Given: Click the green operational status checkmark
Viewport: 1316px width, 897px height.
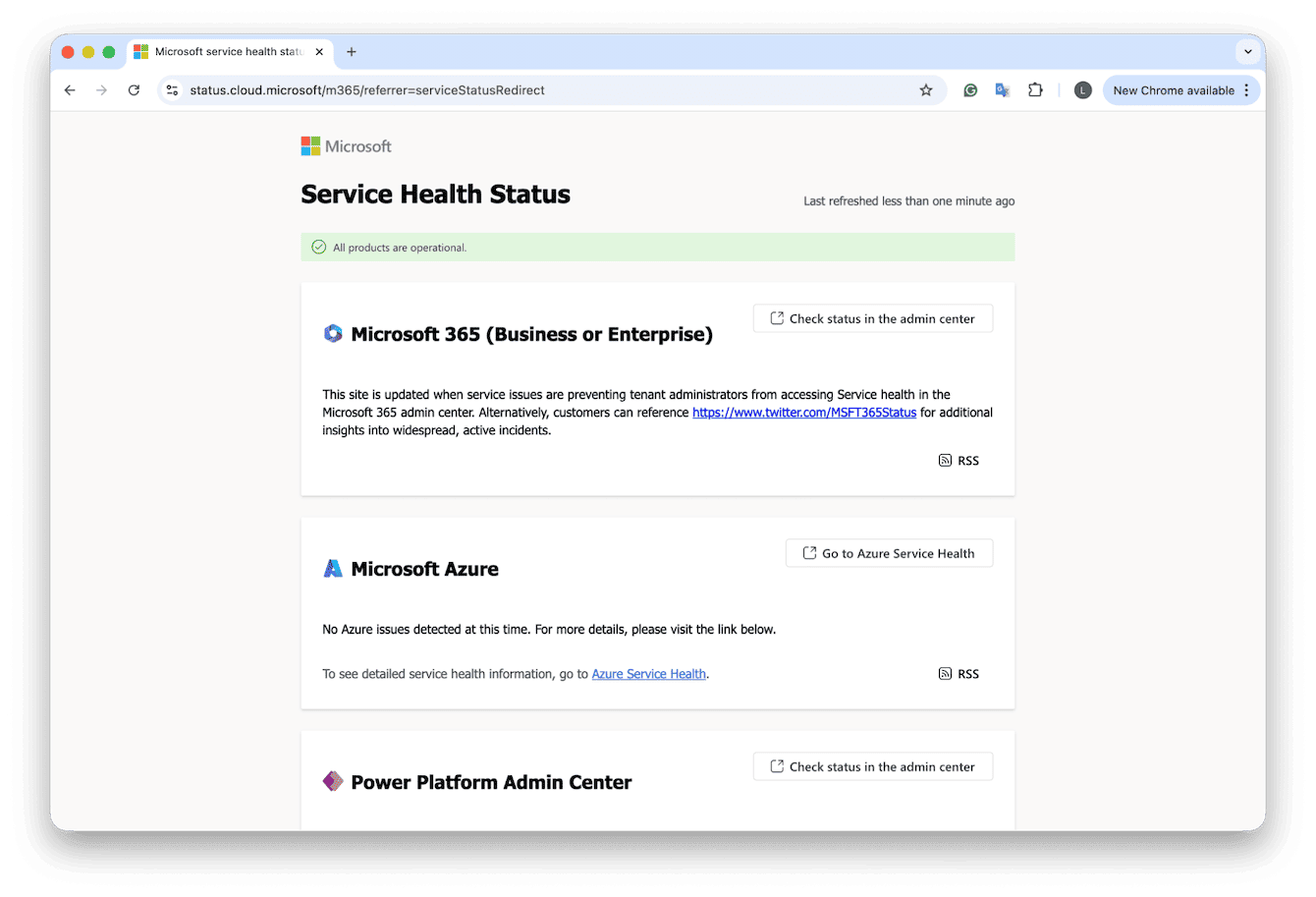Looking at the screenshot, I should [318, 247].
